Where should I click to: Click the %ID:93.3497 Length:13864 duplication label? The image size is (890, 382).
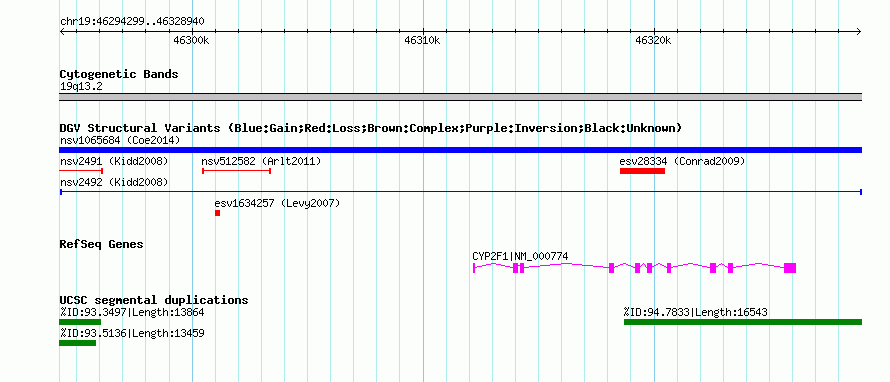click(132, 312)
